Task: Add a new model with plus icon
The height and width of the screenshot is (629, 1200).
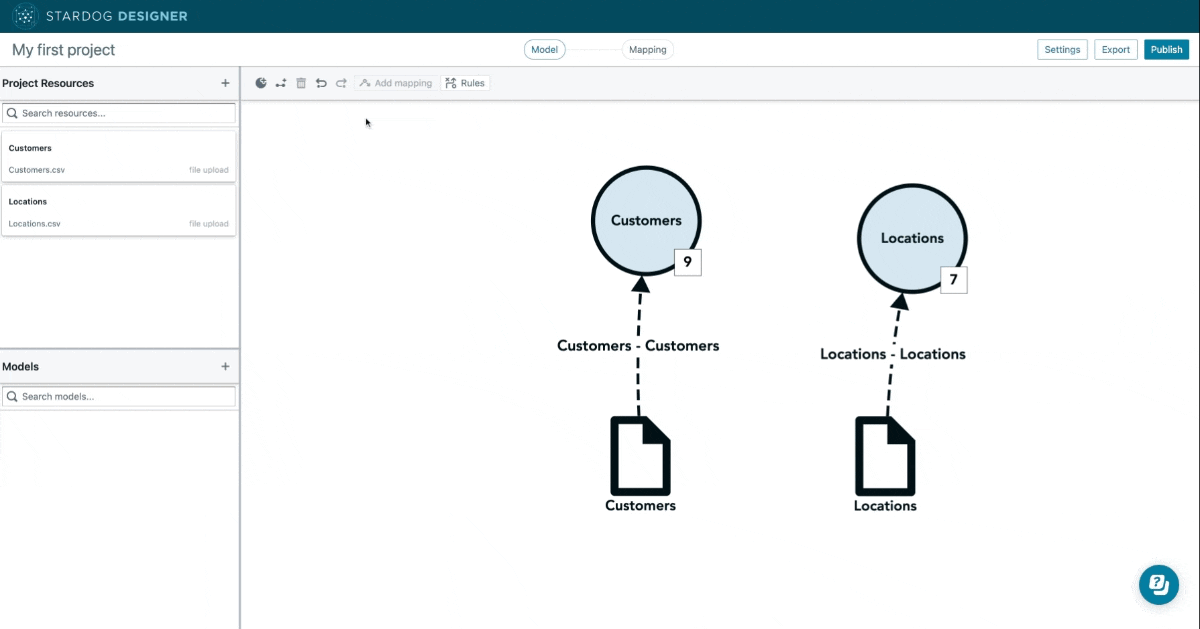Action: pyautogui.click(x=225, y=366)
